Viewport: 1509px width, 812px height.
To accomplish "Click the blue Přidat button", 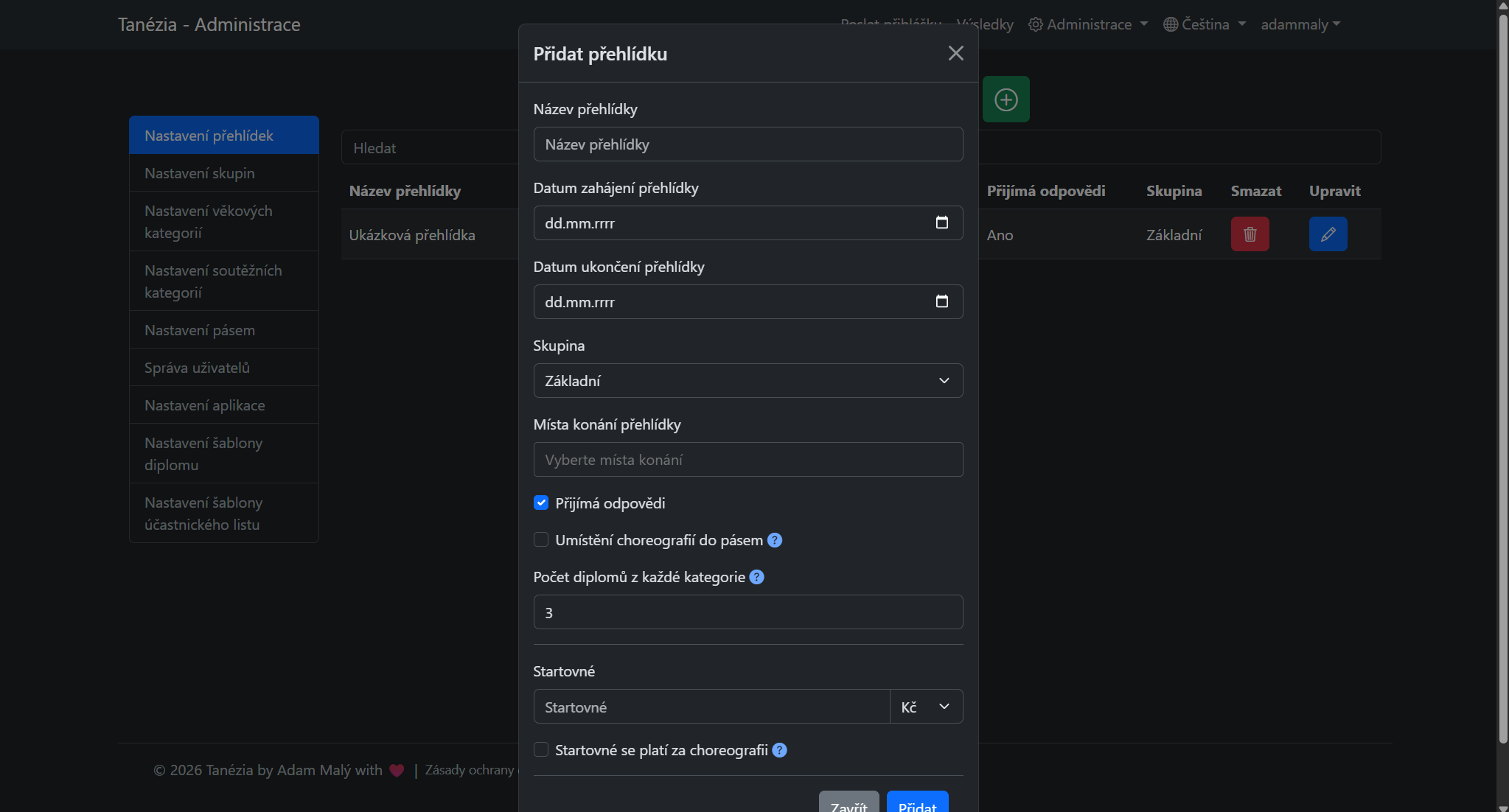I will click(x=917, y=805).
